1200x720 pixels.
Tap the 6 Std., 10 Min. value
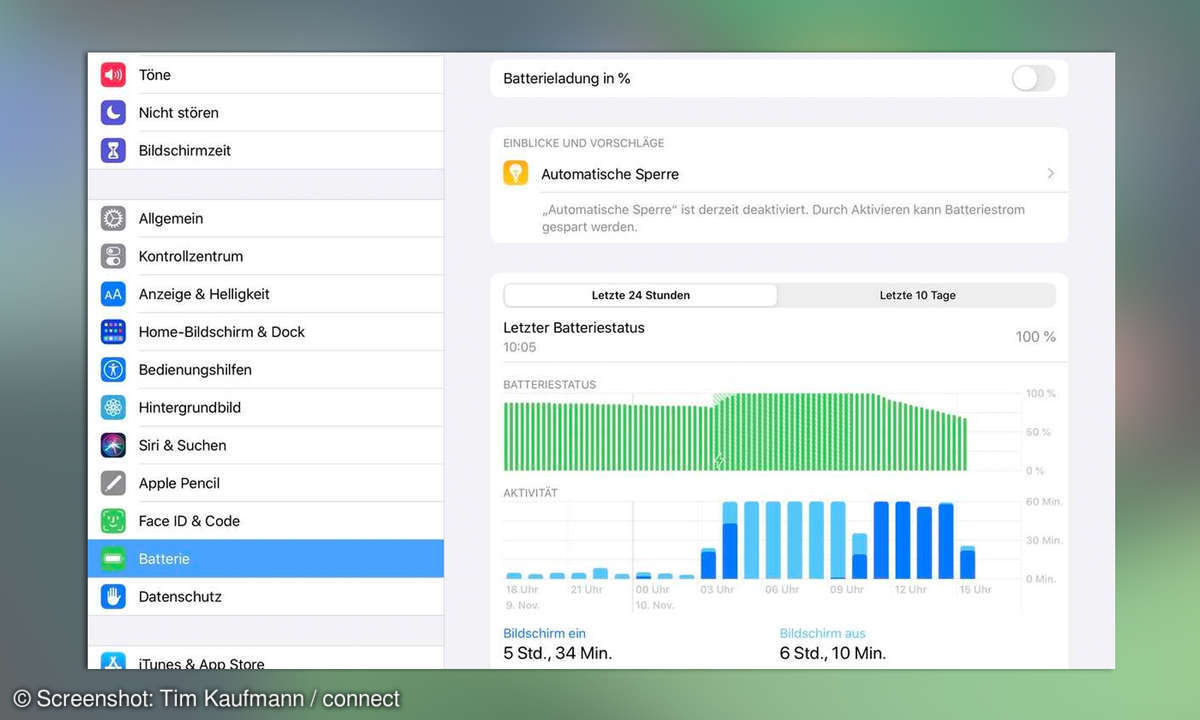click(x=833, y=653)
